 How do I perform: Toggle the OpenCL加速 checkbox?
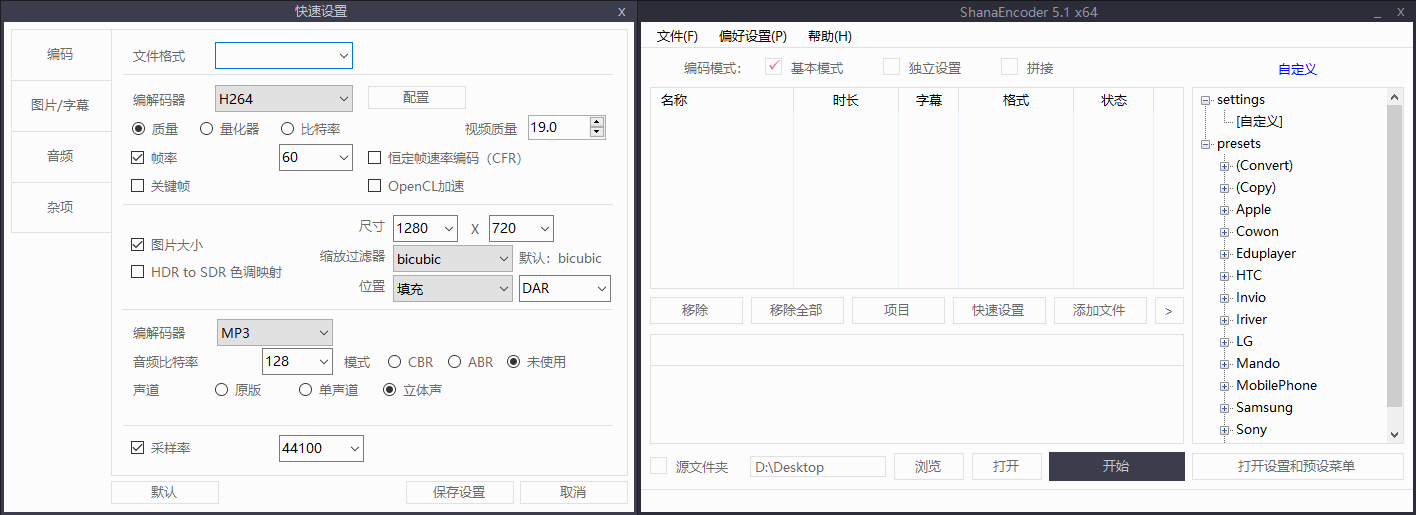pyautogui.click(x=375, y=186)
